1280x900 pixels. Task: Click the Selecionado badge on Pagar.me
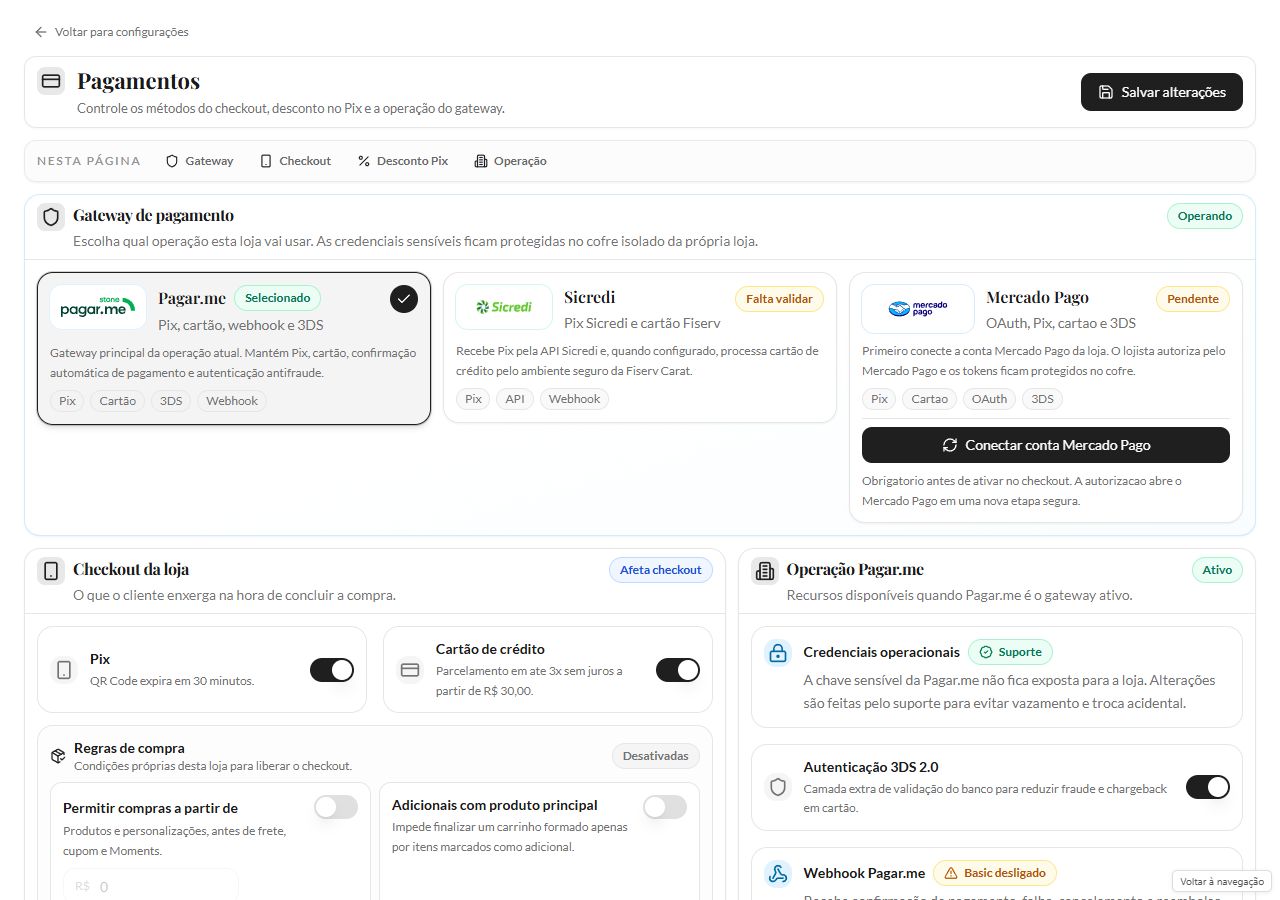(x=278, y=298)
